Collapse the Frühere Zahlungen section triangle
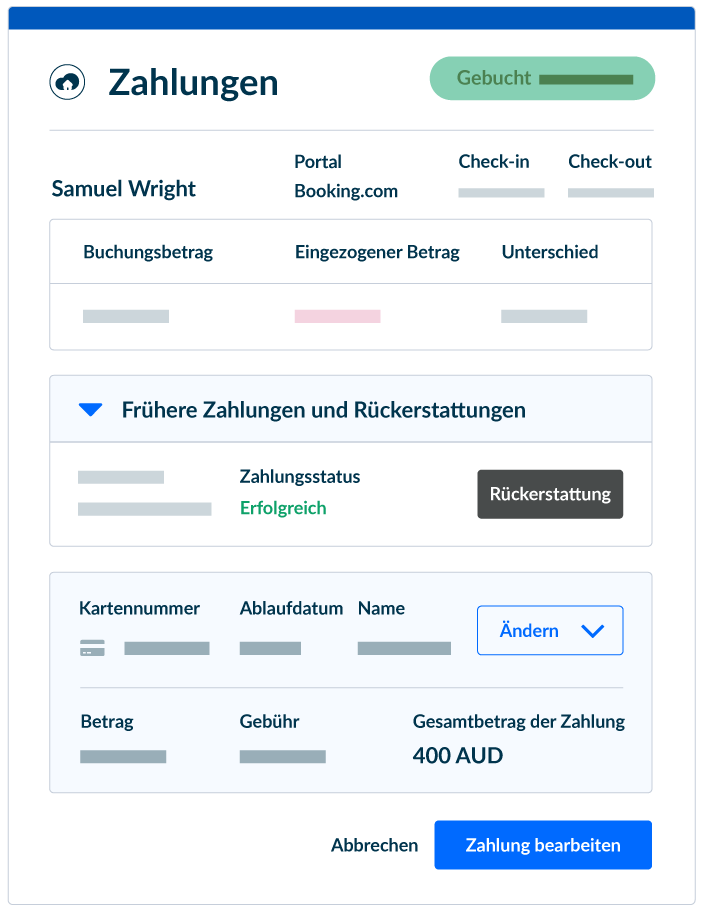 pyautogui.click(x=90, y=410)
